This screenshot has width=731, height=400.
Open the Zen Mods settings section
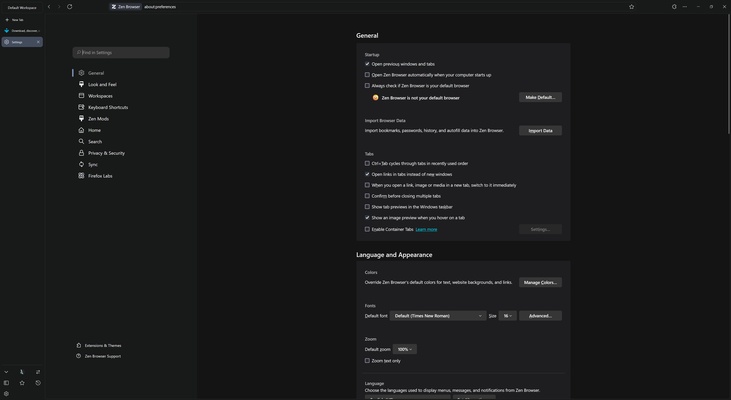(x=98, y=119)
